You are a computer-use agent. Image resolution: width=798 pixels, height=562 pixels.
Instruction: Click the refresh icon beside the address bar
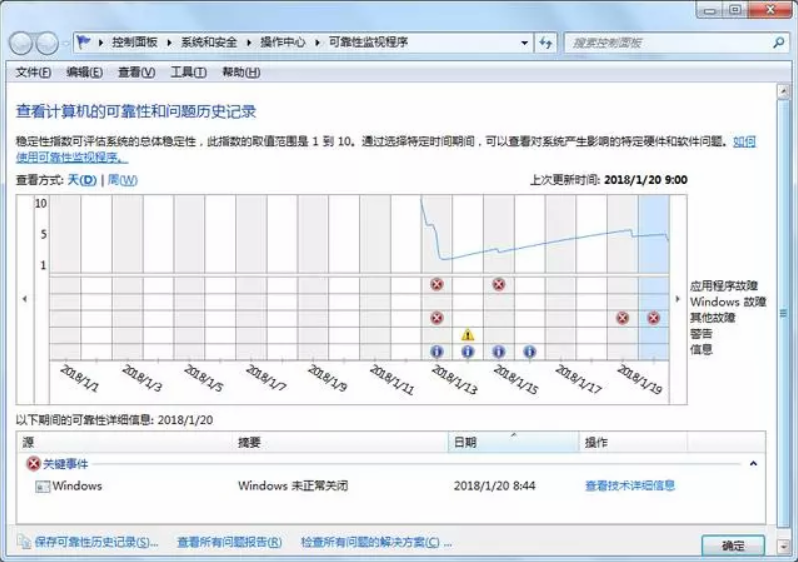pos(545,43)
